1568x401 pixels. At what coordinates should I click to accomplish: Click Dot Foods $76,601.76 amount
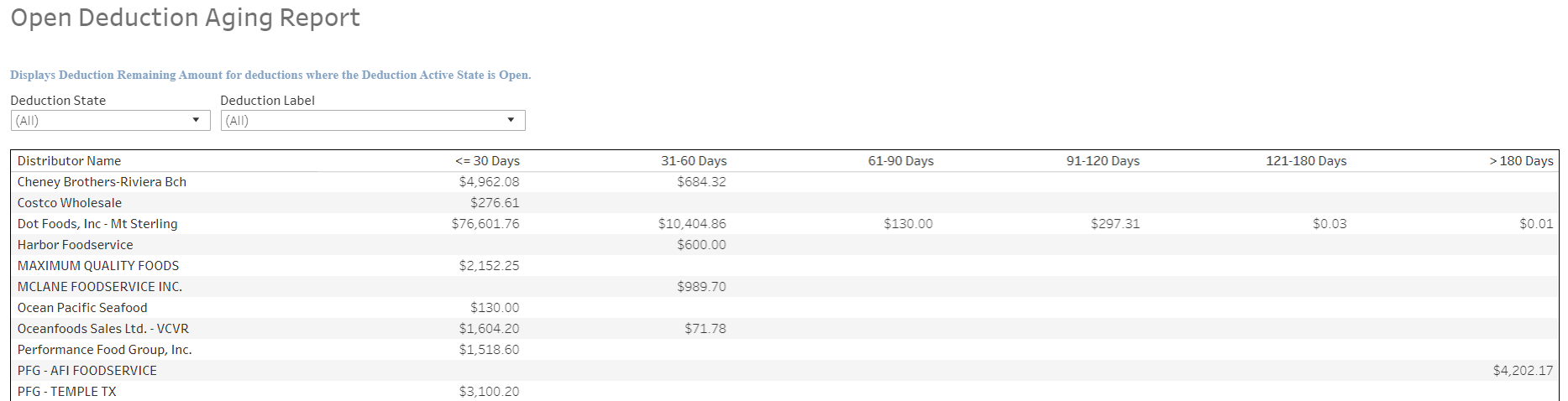tap(485, 224)
